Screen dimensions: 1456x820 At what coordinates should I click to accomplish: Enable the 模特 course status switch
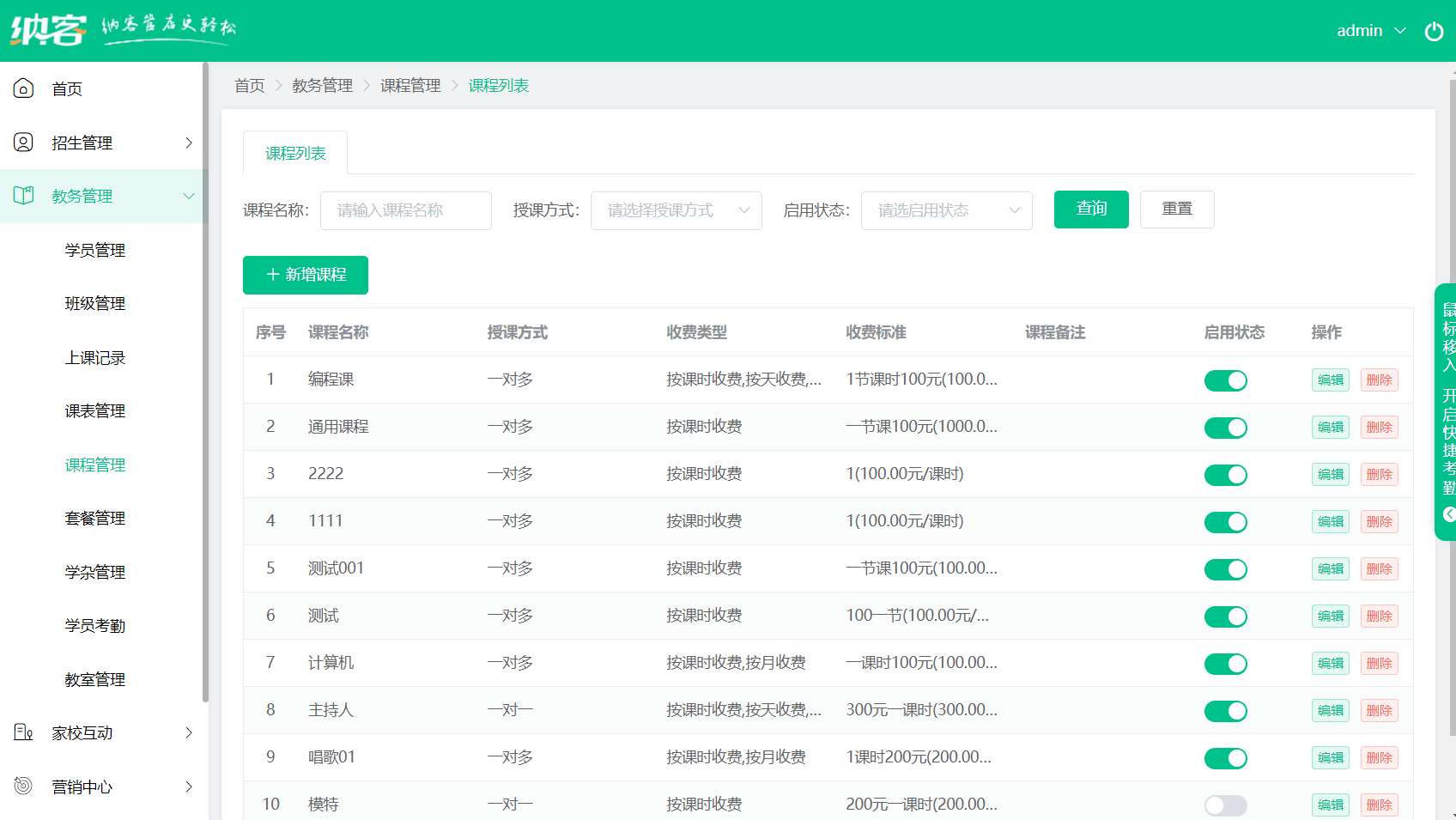1226,805
